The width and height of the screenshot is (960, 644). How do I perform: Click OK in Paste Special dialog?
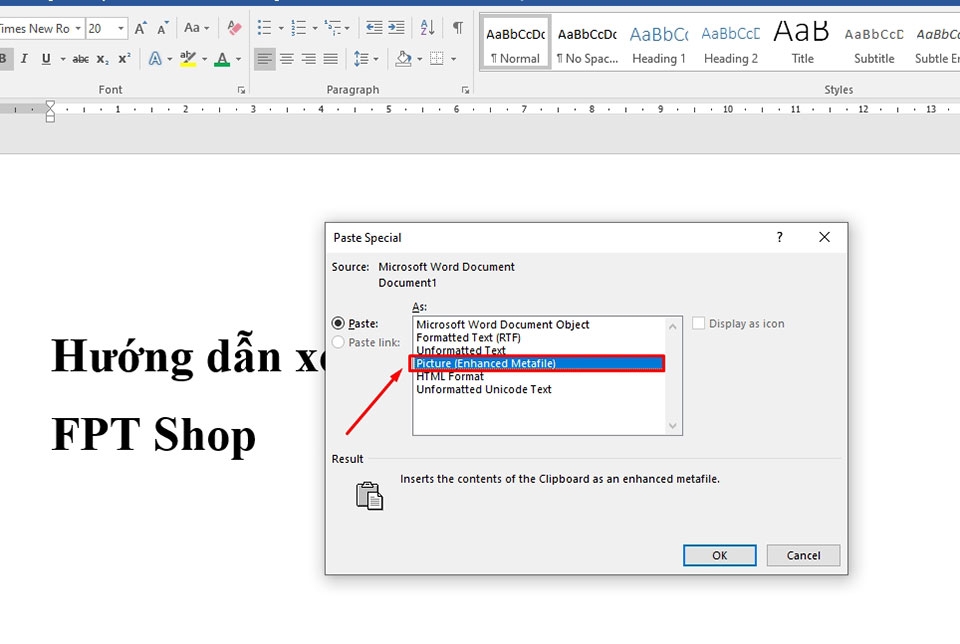point(719,555)
